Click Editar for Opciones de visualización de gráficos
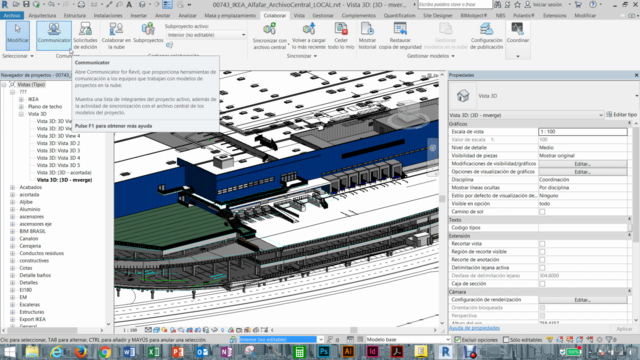This screenshot has height=360, width=640. pyautogui.click(x=582, y=172)
